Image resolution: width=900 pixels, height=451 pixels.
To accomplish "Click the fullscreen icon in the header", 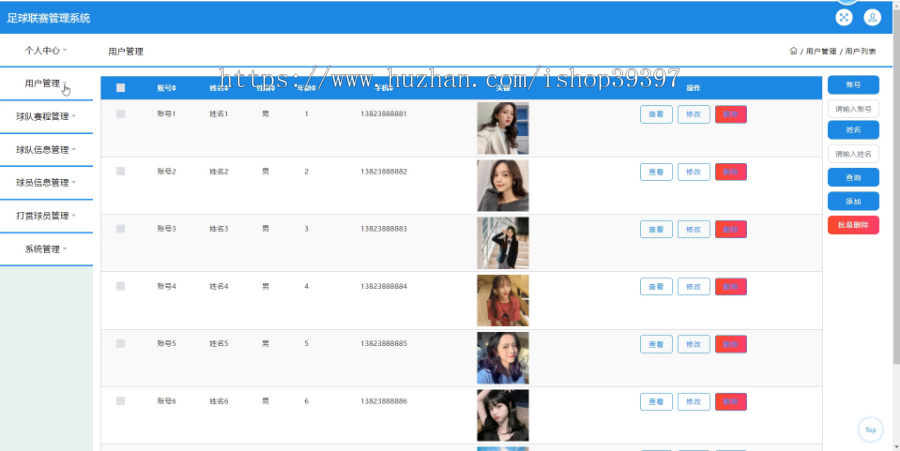I will click(844, 17).
